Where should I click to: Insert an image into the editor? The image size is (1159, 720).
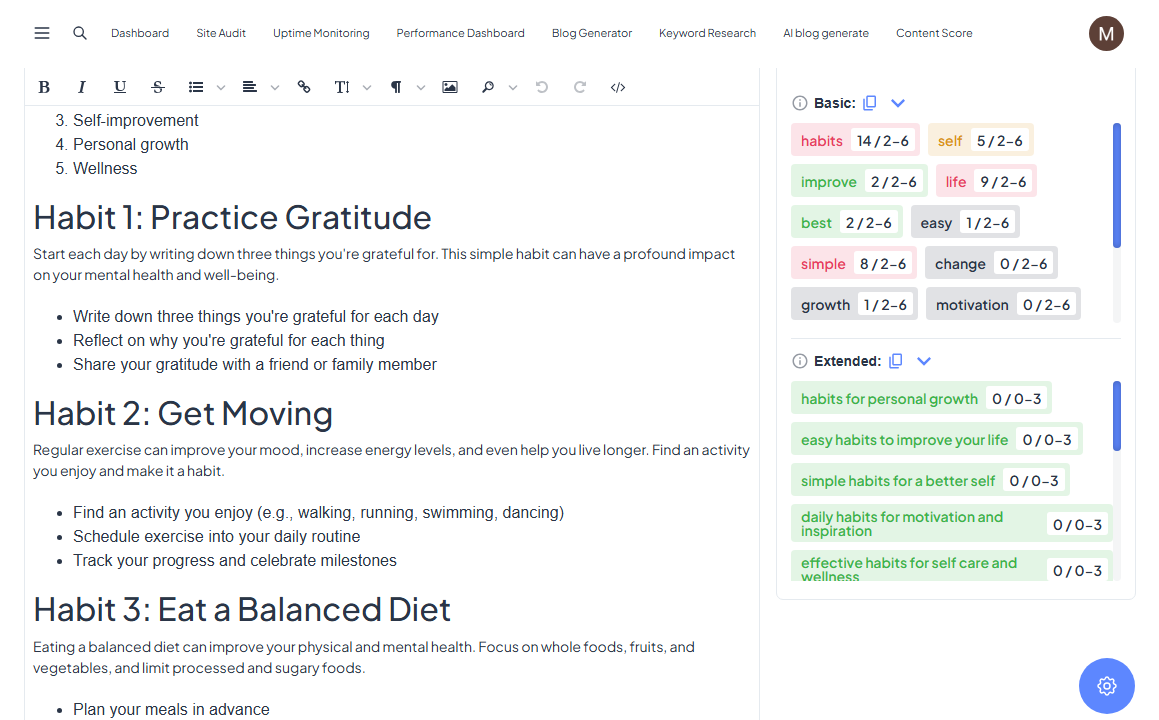[450, 87]
